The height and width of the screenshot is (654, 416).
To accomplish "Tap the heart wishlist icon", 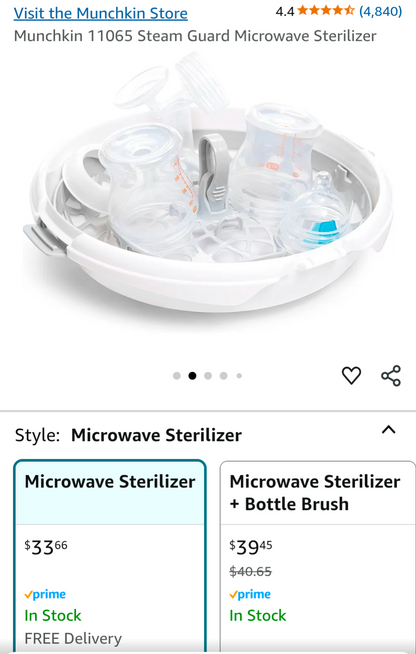I will [351, 375].
